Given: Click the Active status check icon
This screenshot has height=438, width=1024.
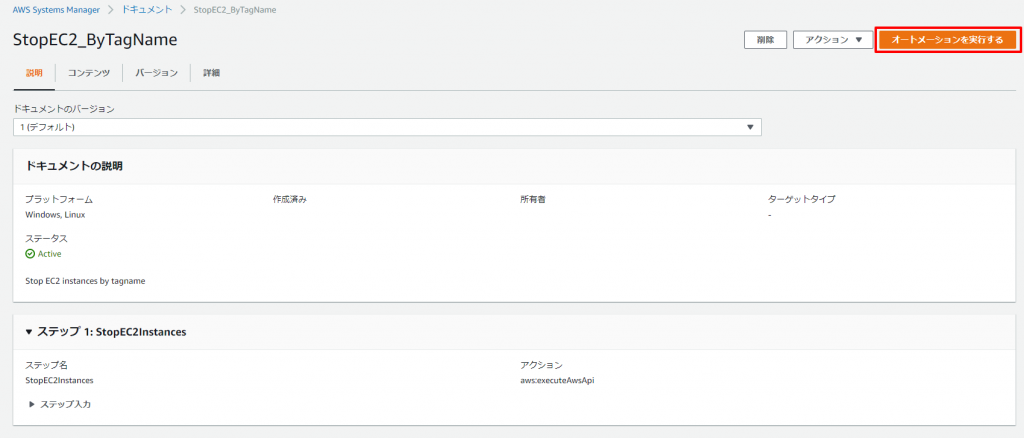Looking at the screenshot, I should click(30, 254).
